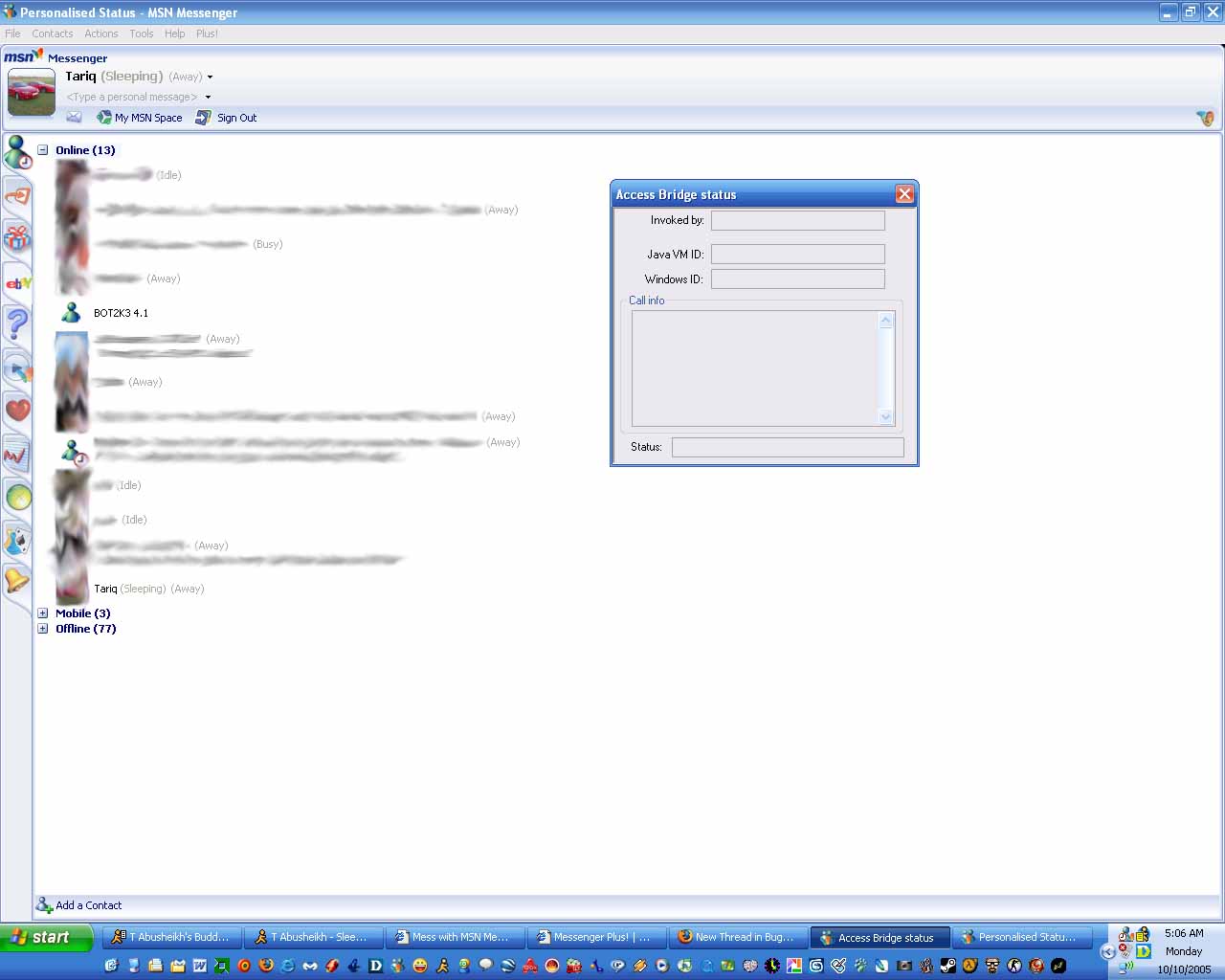Open the media player sidebar tab

coord(17,368)
